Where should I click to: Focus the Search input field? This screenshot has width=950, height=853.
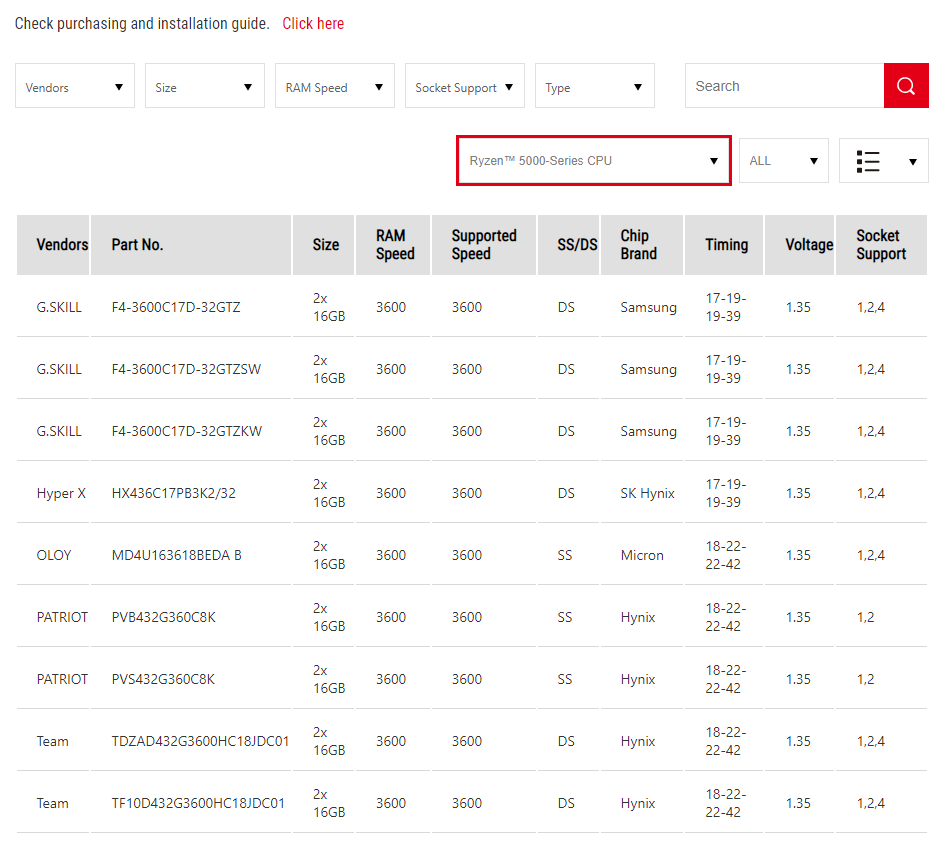[x=785, y=85]
